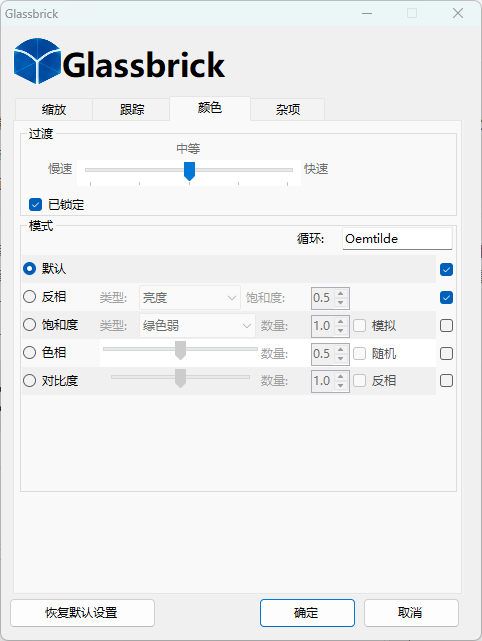482x641 pixels.
Task: Click the 色相 row 数量 field 0.5
Action: [323, 353]
